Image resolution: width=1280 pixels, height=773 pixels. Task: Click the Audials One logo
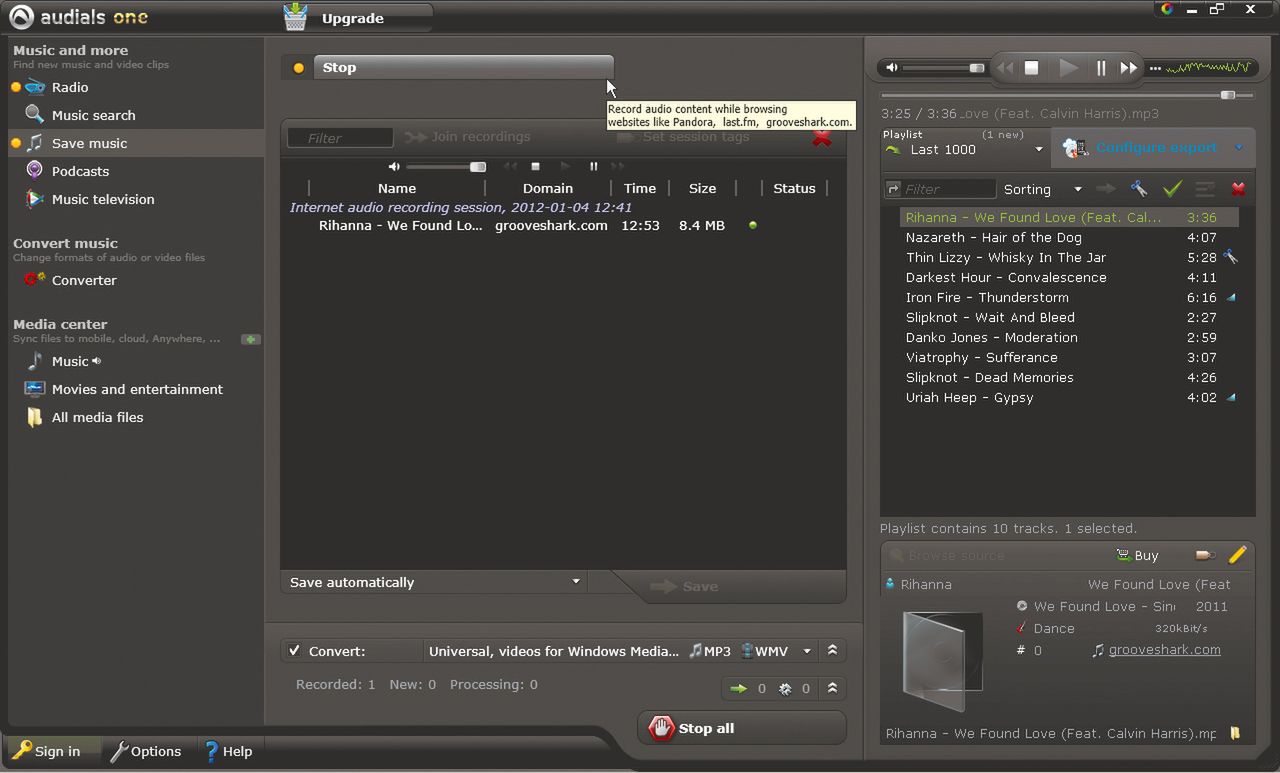click(x=79, y=17)
